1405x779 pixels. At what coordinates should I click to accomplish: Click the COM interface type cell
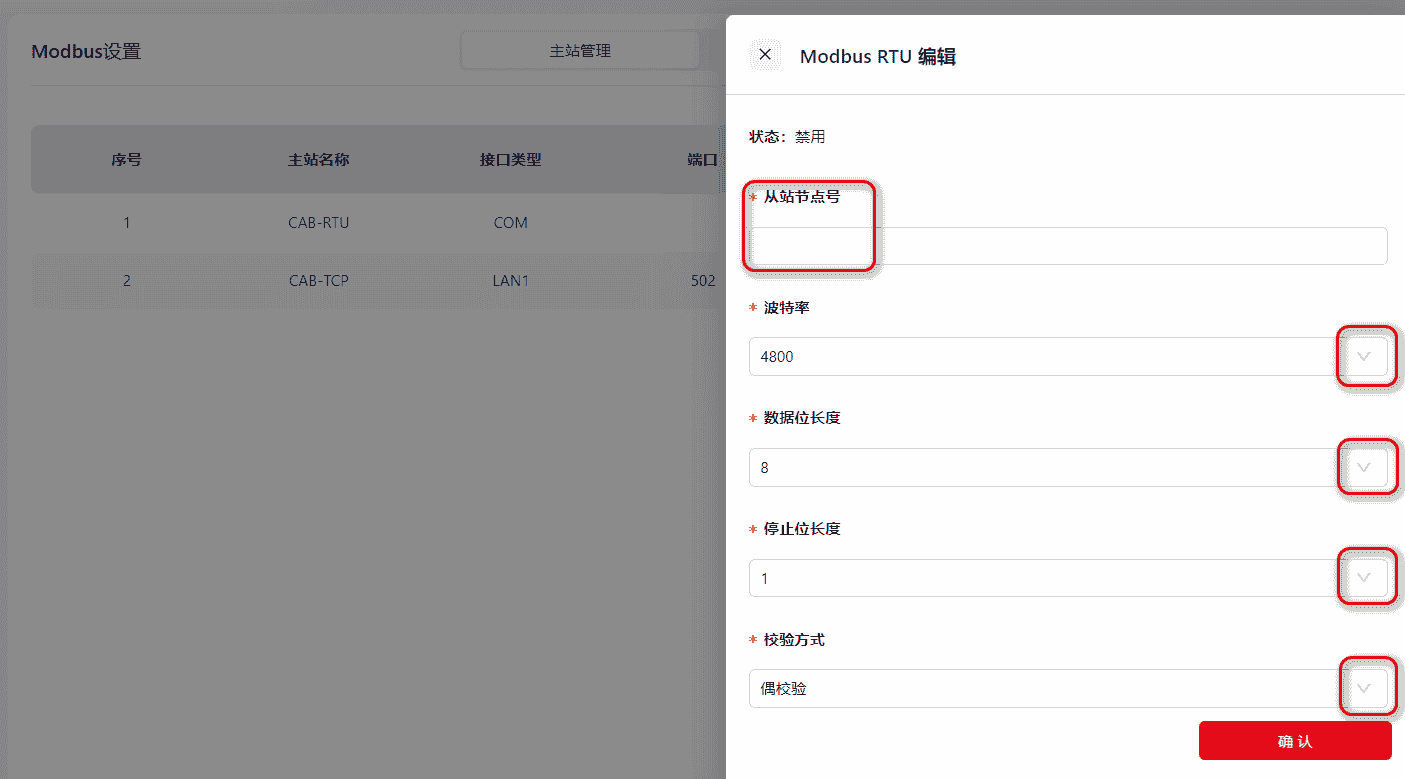point(510,223)
